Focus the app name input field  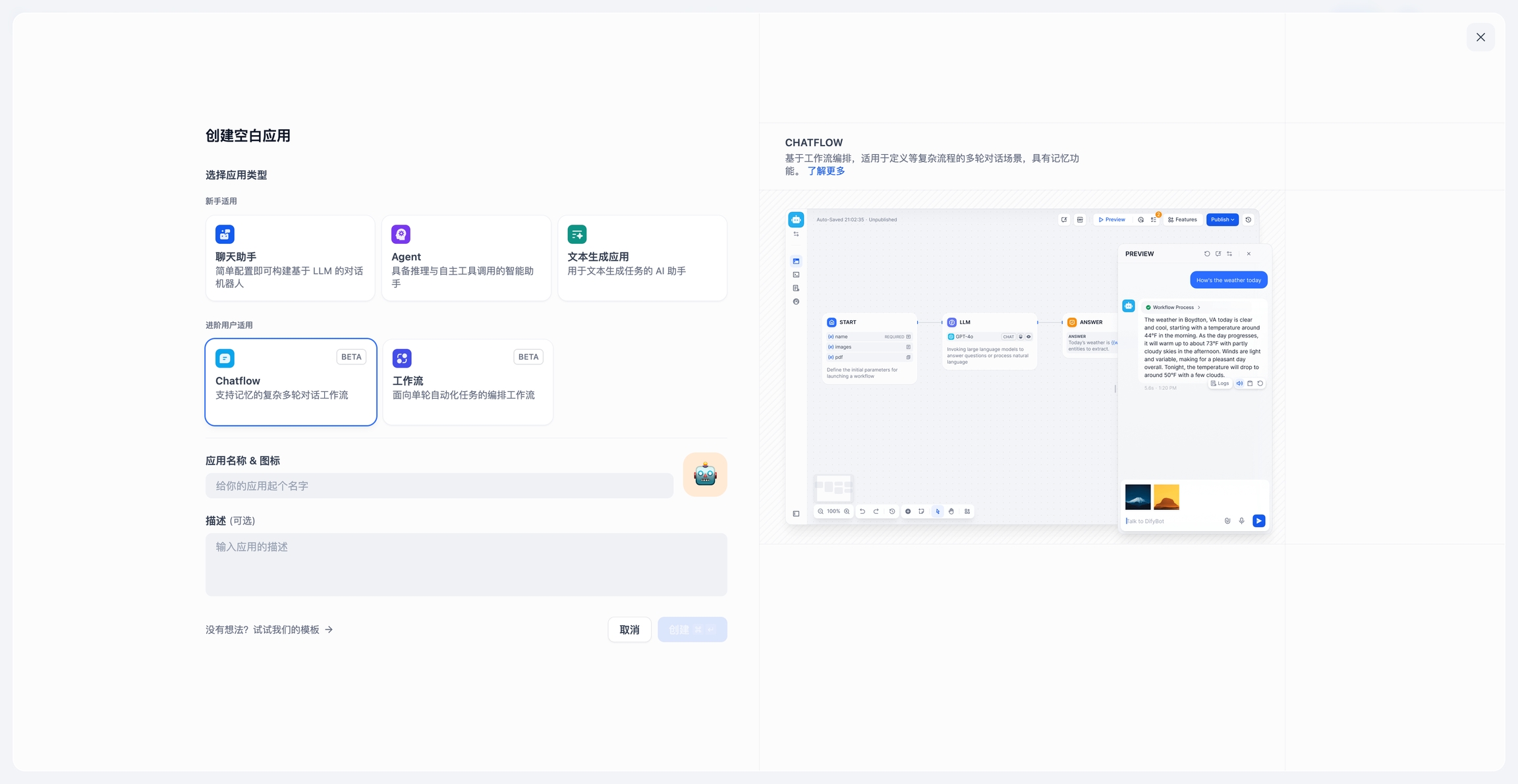pos(439,486)
